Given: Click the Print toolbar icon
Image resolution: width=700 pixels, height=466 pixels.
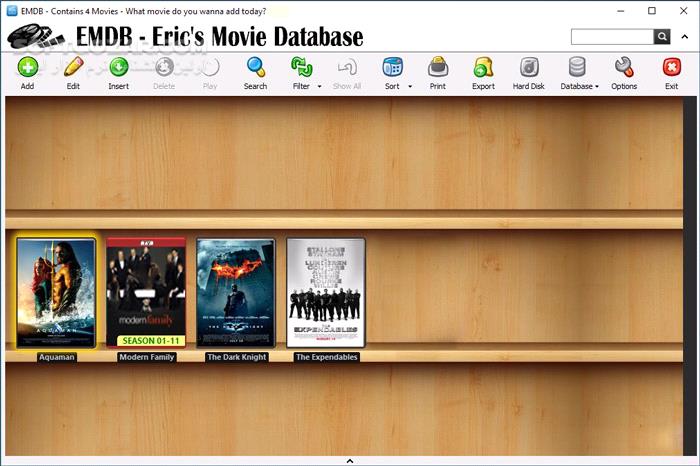Looking at the screenshot, I should 437,68.
